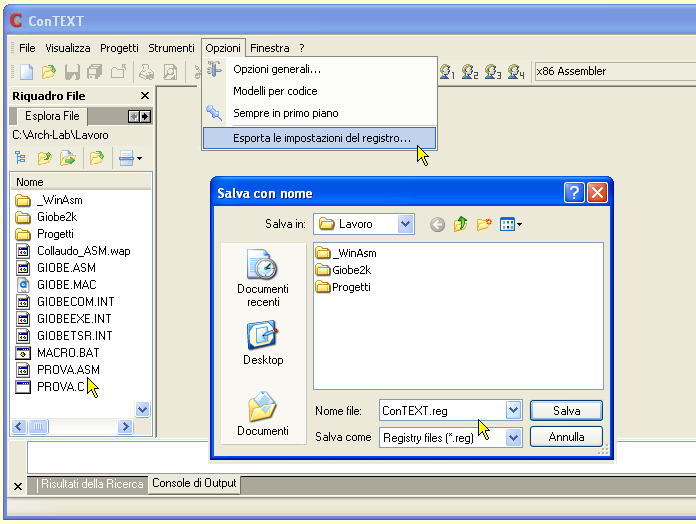Click second folder icon in file panel toolbar
The image size is (696, 524).
tap(44, 158)
